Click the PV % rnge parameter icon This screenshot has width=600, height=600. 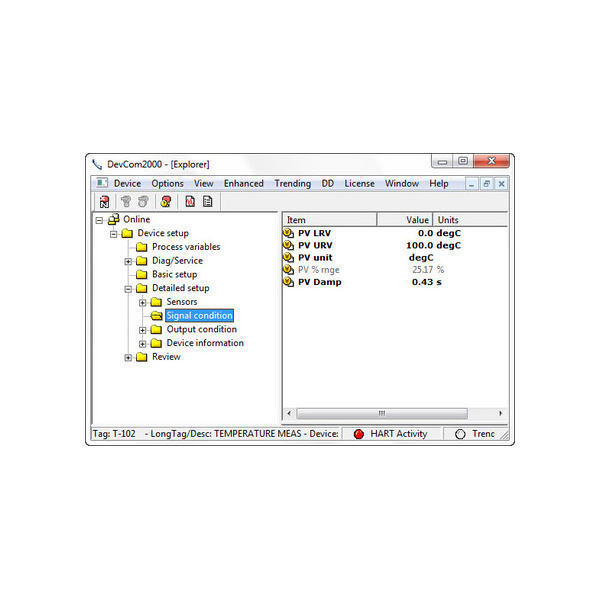point(288,270)
